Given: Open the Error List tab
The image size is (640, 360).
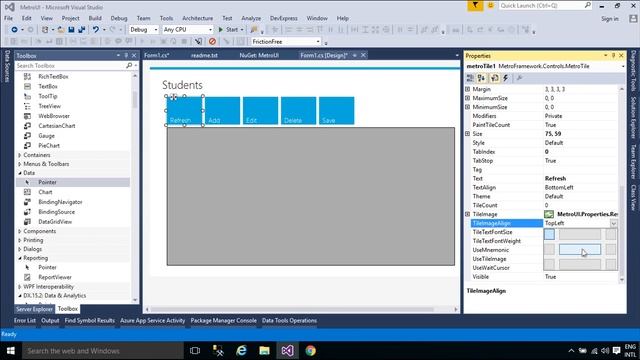Looking at the screenshot, I should [x=25, y=321].
